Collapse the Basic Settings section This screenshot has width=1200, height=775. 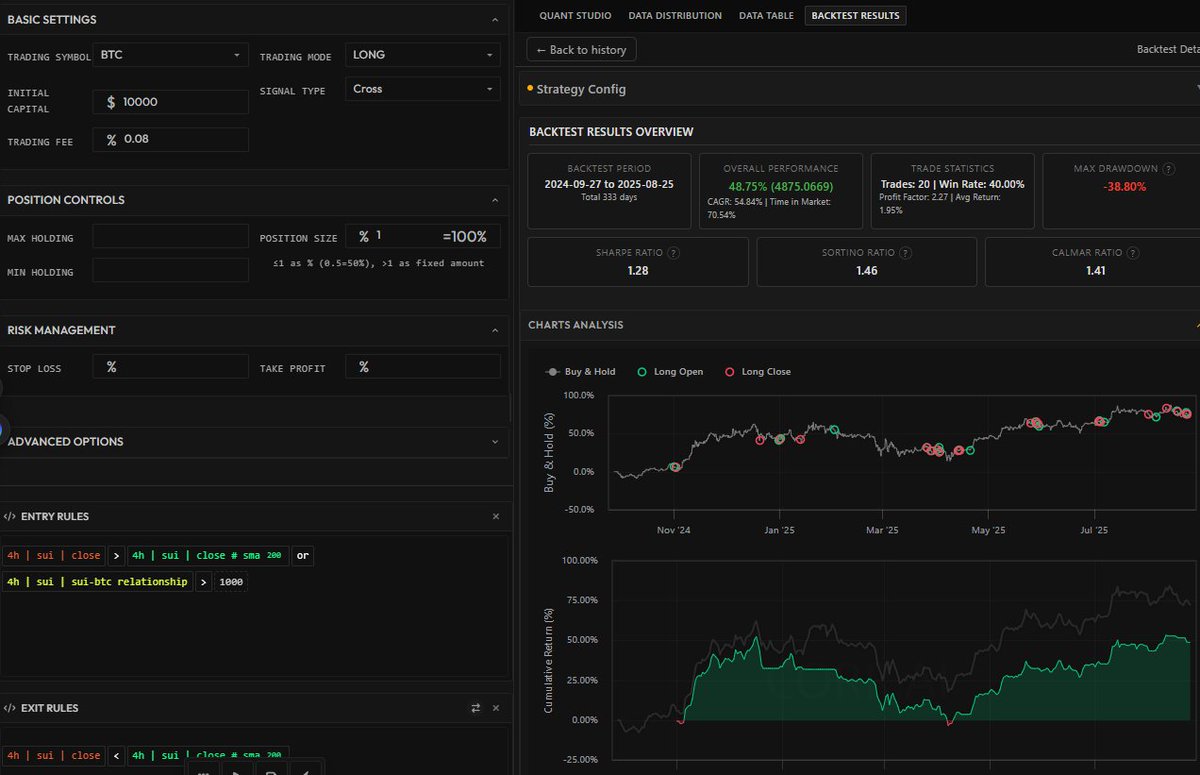(x=495, y=20)
